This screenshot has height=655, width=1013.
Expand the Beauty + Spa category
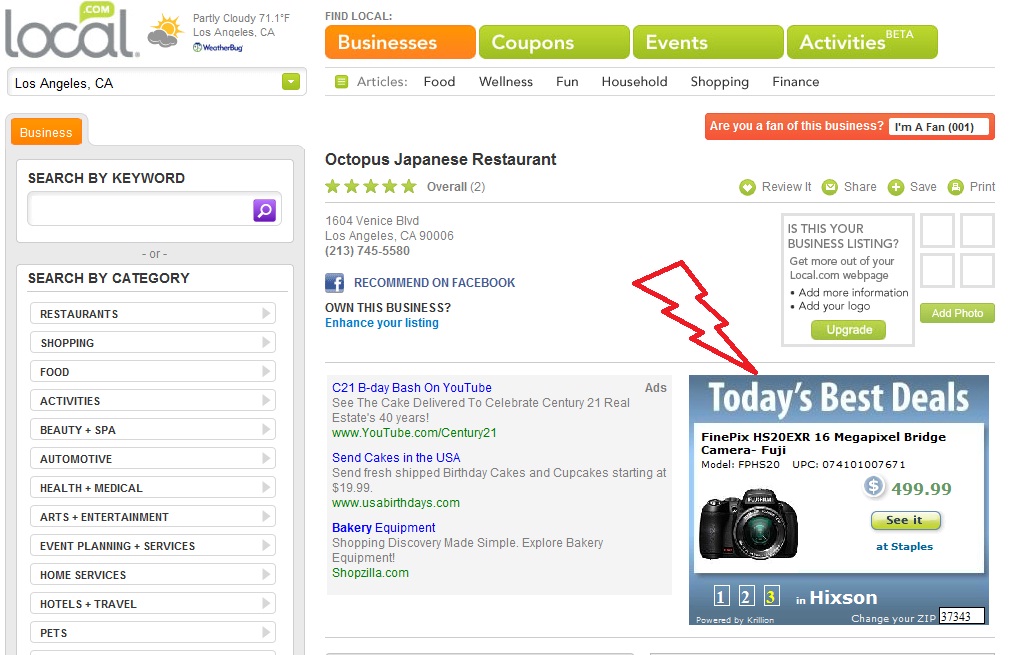pyautogui.click(x=152, y=430)
